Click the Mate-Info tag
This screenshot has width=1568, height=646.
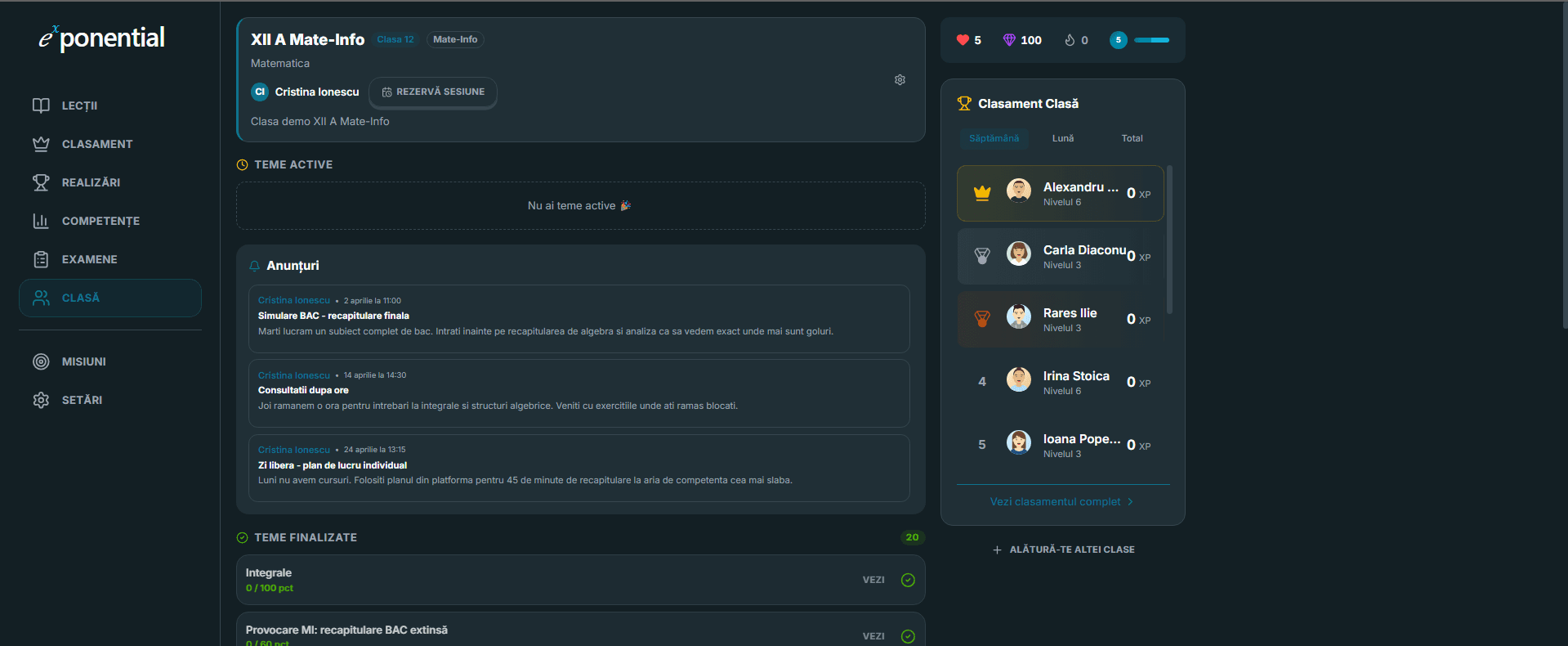(455, 39)
